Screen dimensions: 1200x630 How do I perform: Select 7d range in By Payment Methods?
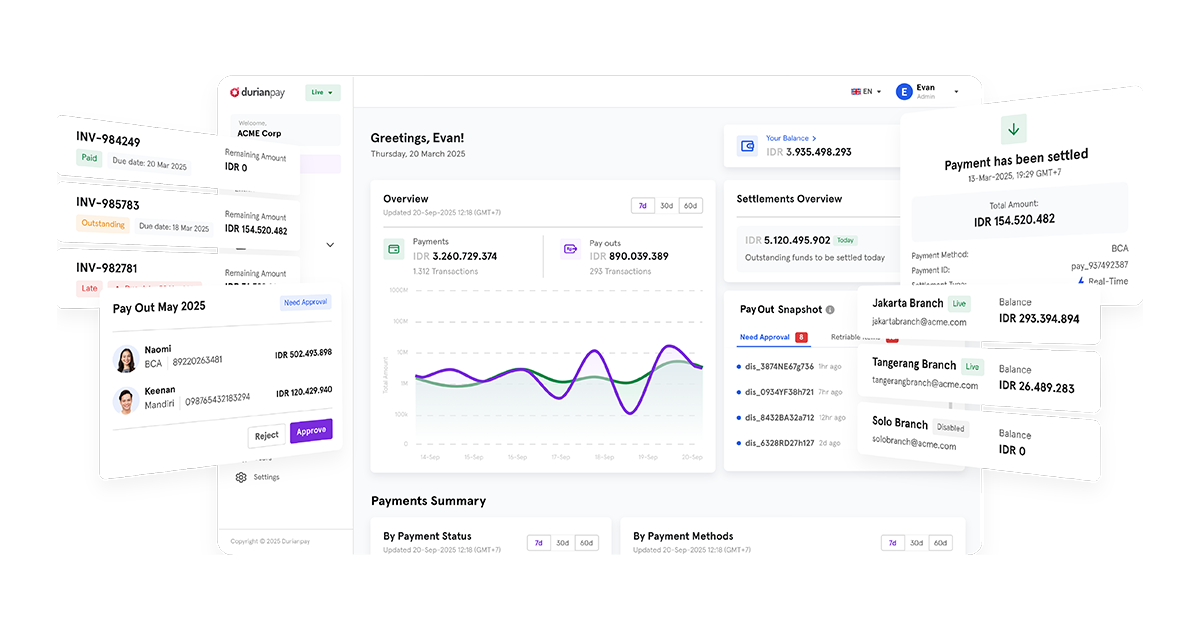coord(892,543)
